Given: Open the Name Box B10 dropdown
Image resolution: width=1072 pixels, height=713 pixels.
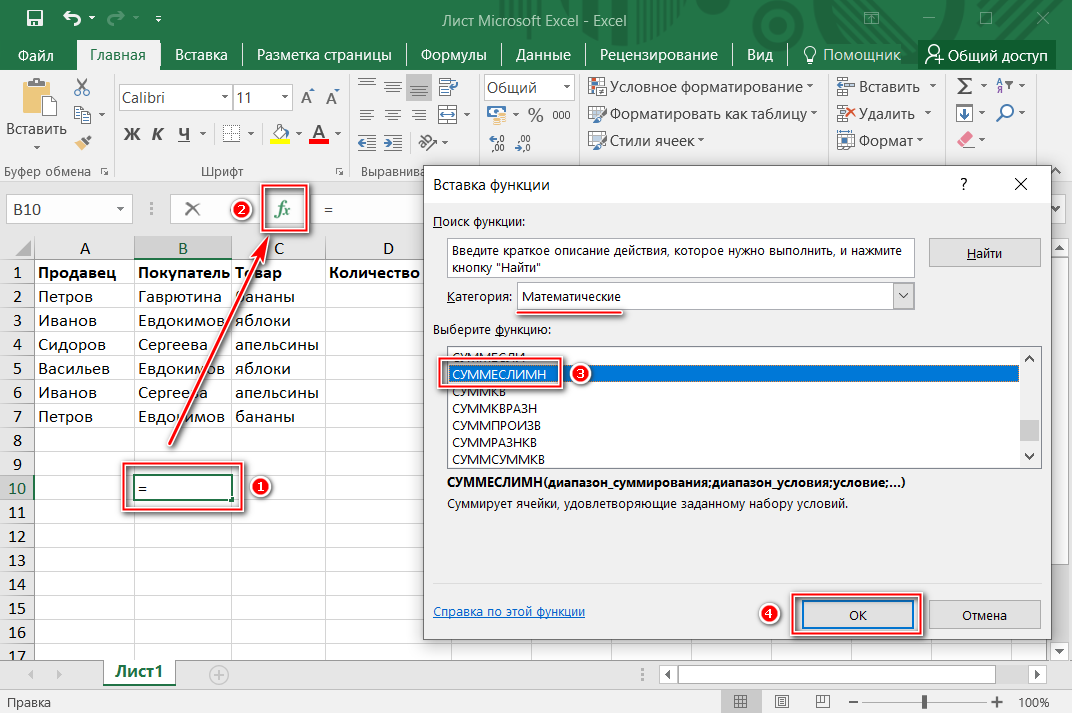Looking at the screenshot, I should pos(120,209).
